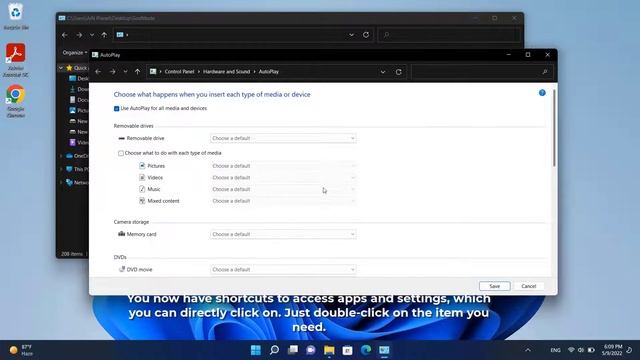Refresh the AutoPlay Control Panel page
This screenshot has width=640, height=360.
click(x=398, y=72)
